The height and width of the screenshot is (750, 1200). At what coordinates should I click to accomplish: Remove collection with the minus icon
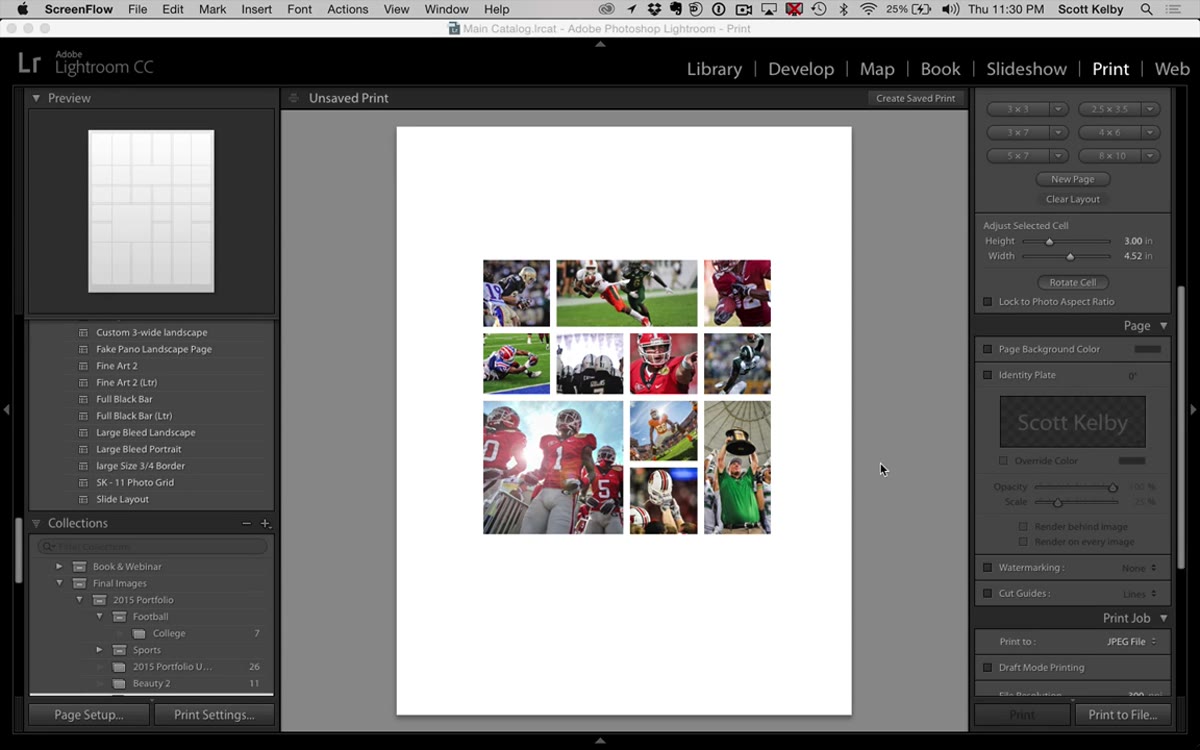point(247,523)
